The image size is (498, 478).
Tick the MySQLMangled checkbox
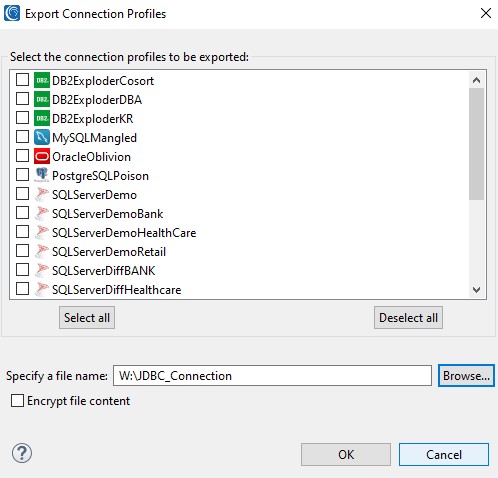[x=22, y=137]
